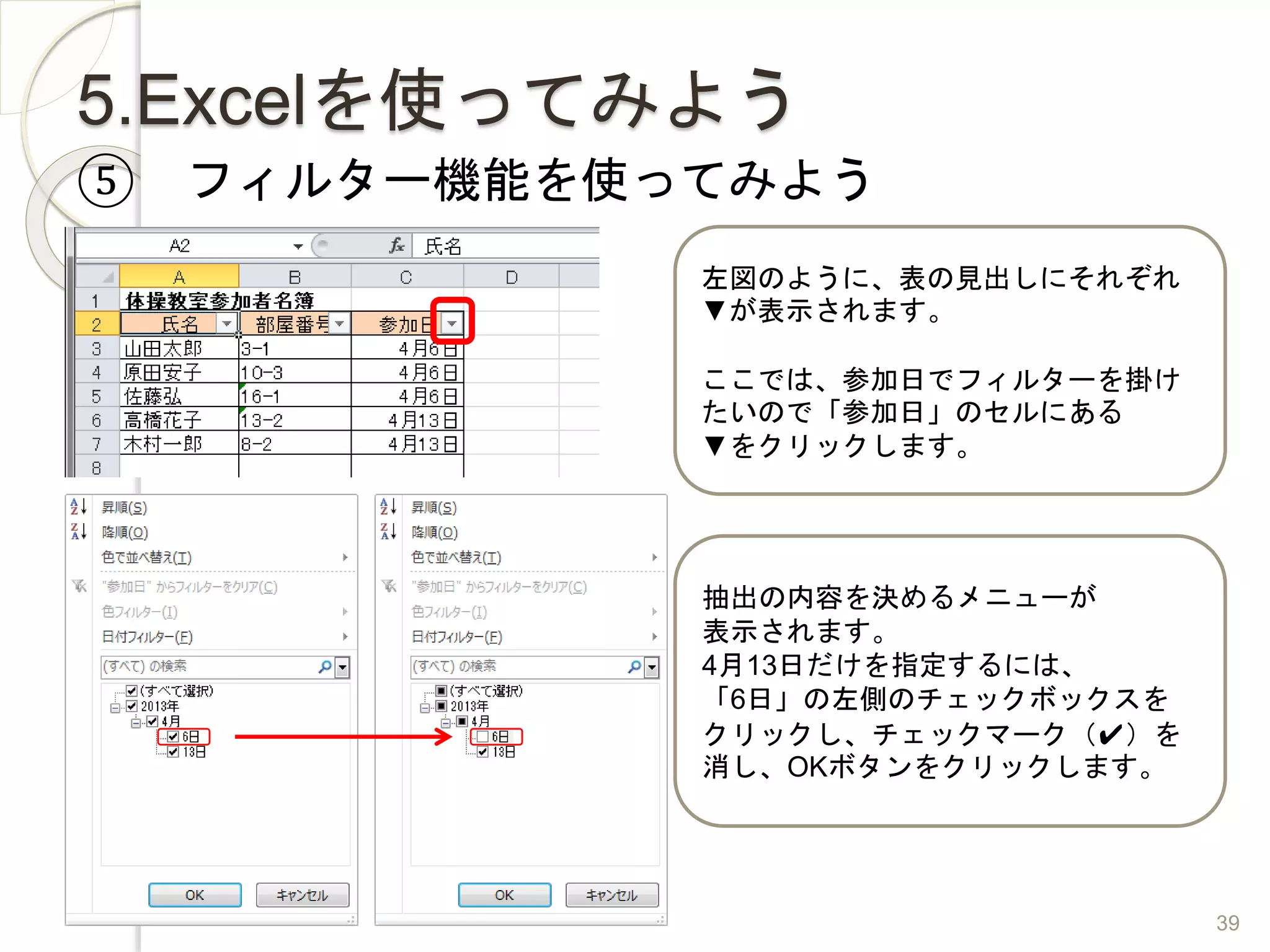This screenshot has width=1270, height=952.
Task: Click ascending sort icon in right filter menu
Action: tap(388, 507)
